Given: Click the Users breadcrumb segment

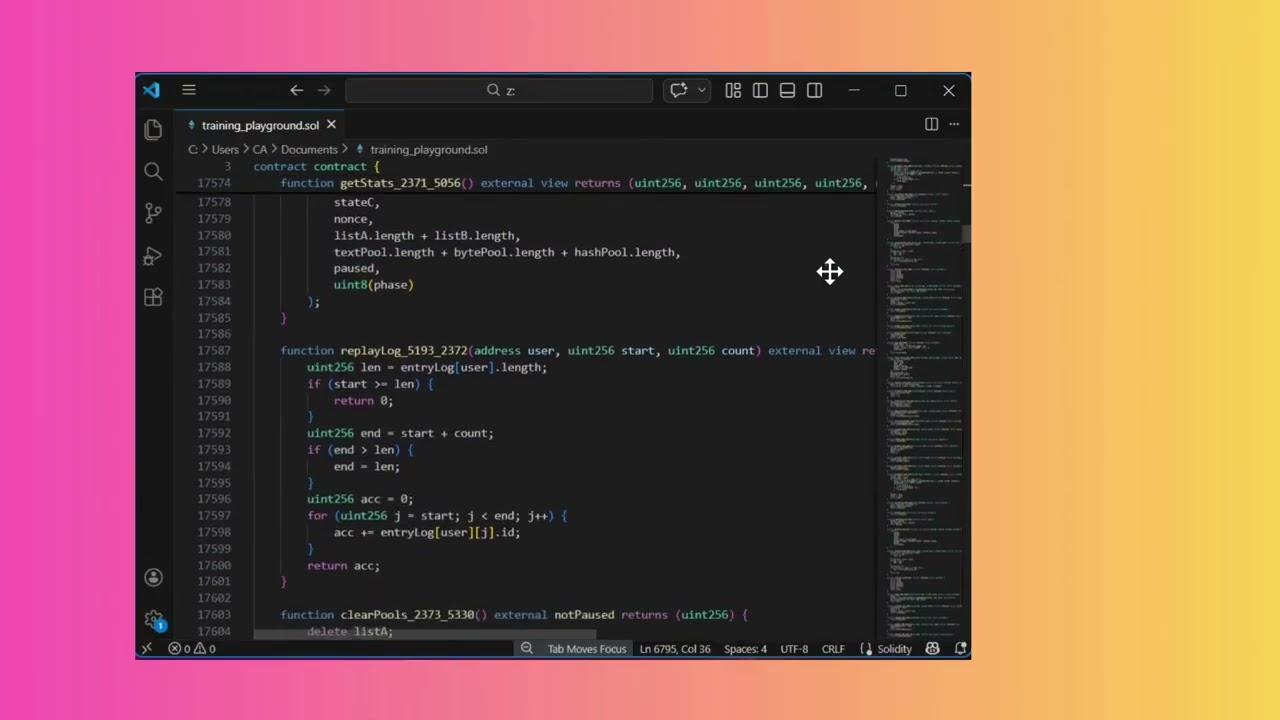Looking at the screenshot, I should click(x=225, y=149).
